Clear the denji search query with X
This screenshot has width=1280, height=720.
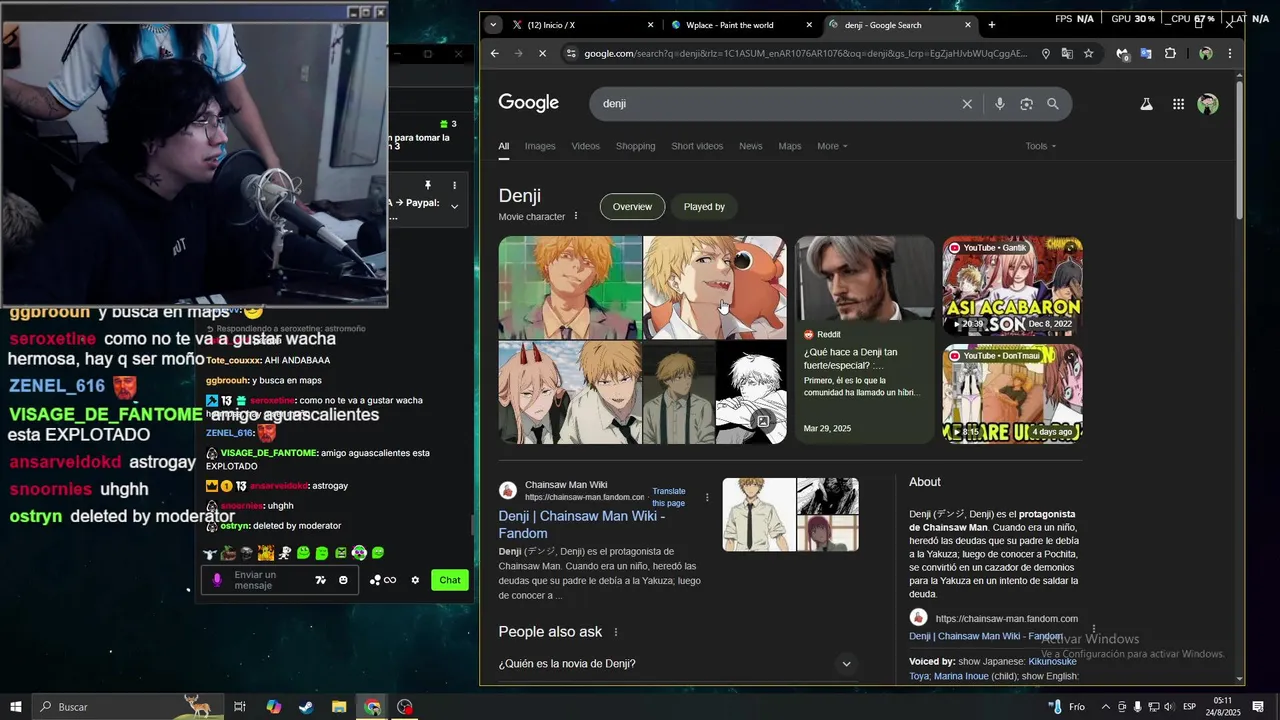point(967,104)
